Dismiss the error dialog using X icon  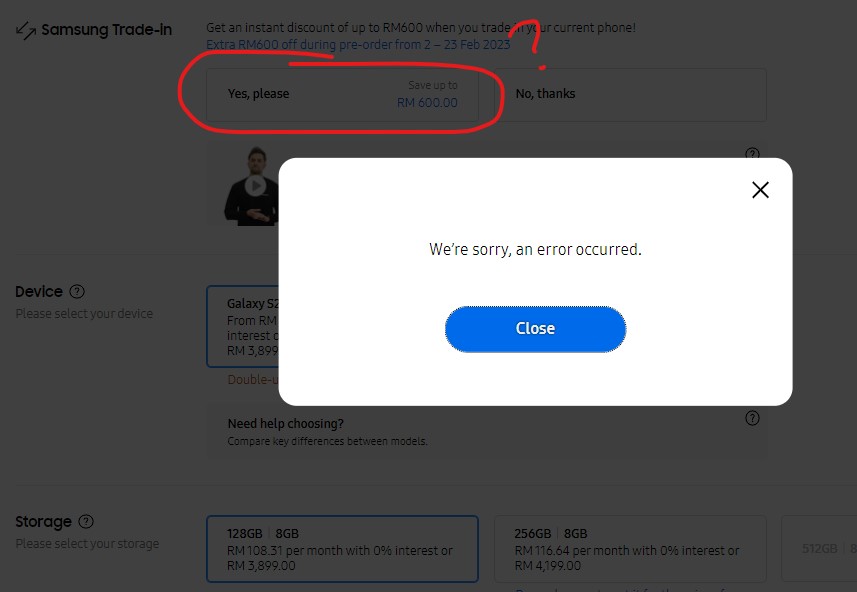(760, 190)
